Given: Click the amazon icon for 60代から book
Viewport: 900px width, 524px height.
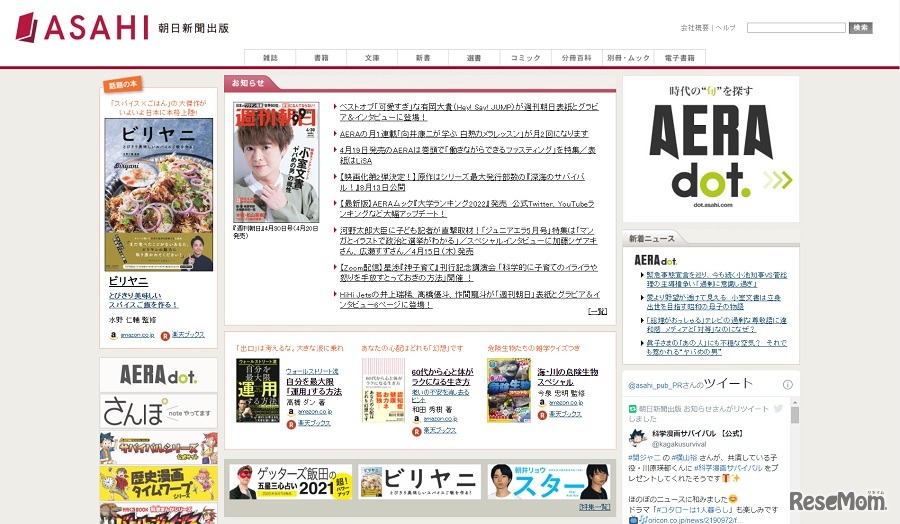Looking at the screenshot, I should (417, 420).
